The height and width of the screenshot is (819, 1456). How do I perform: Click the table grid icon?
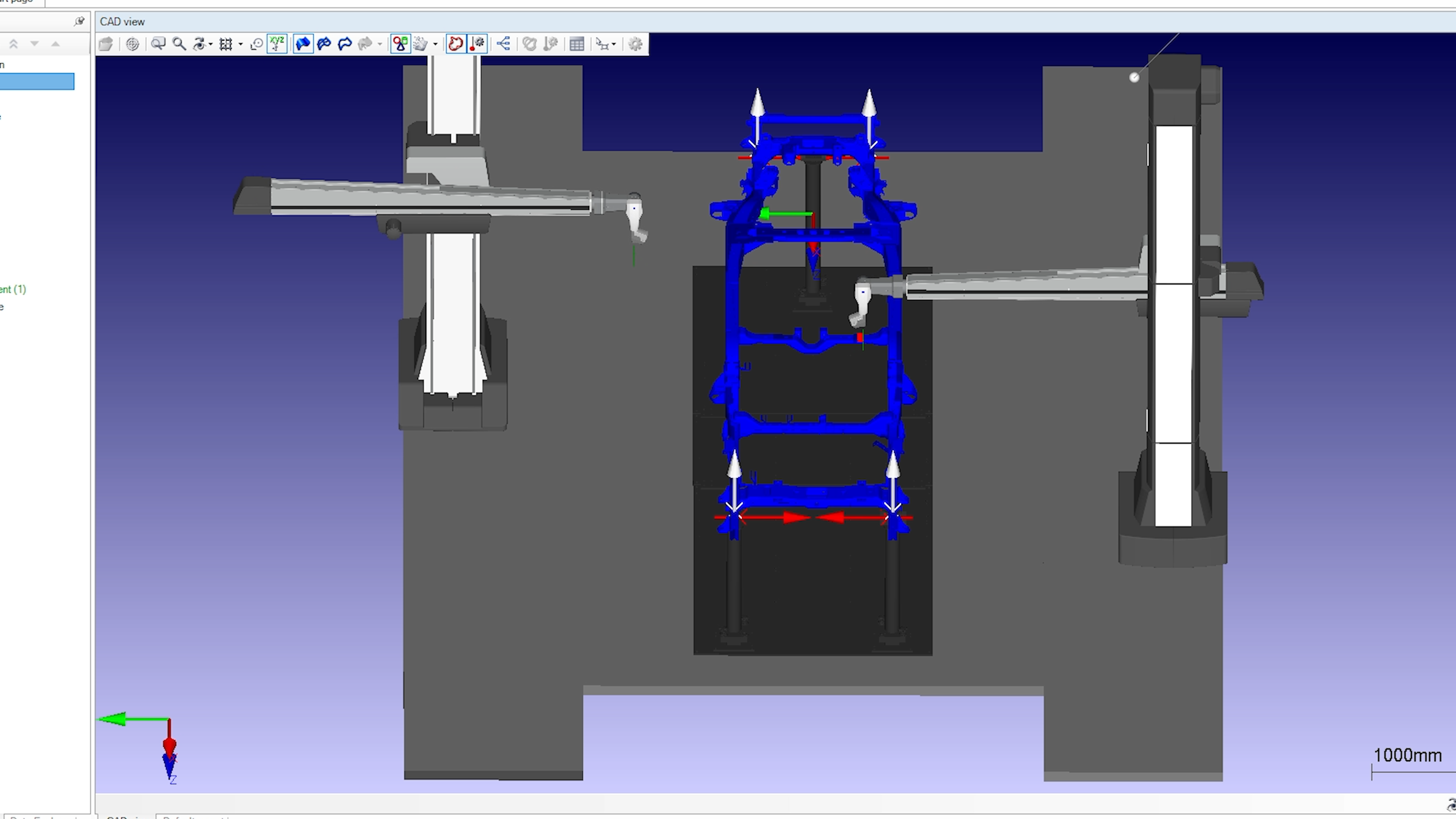pyautogui.click(x=576, y=44)
